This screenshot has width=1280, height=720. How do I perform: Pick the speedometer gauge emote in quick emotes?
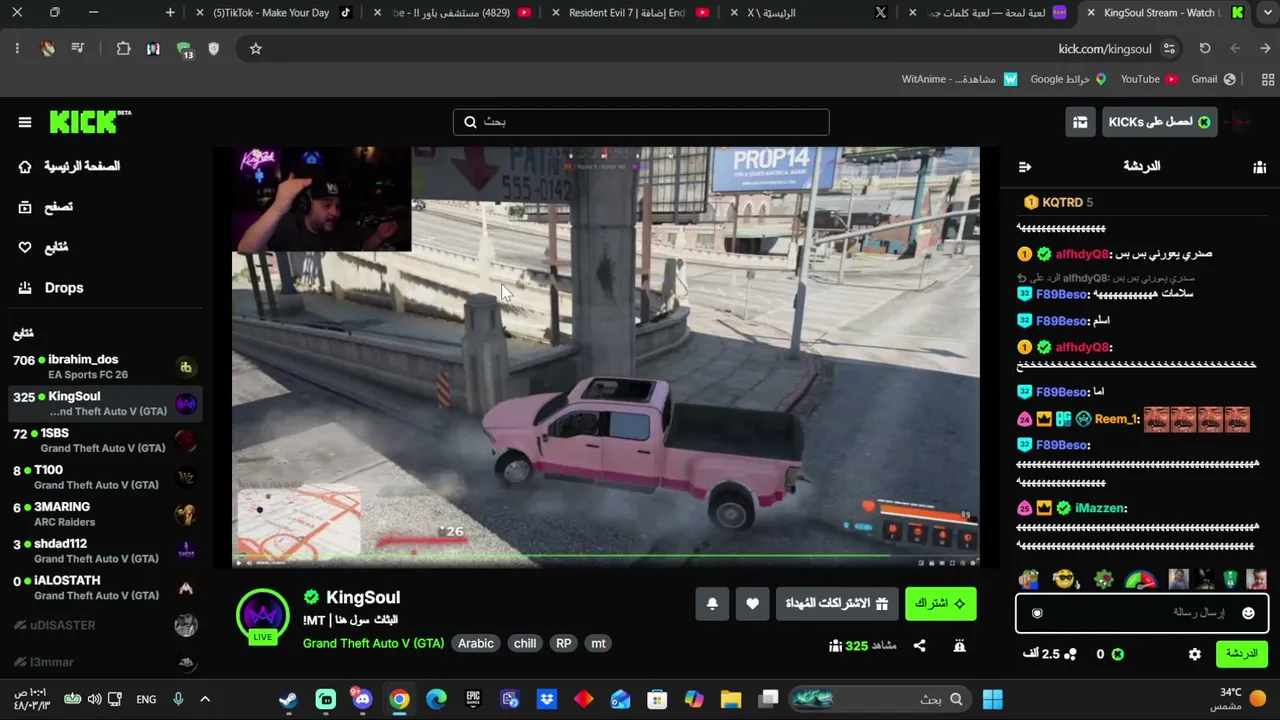click(1140, 579)
